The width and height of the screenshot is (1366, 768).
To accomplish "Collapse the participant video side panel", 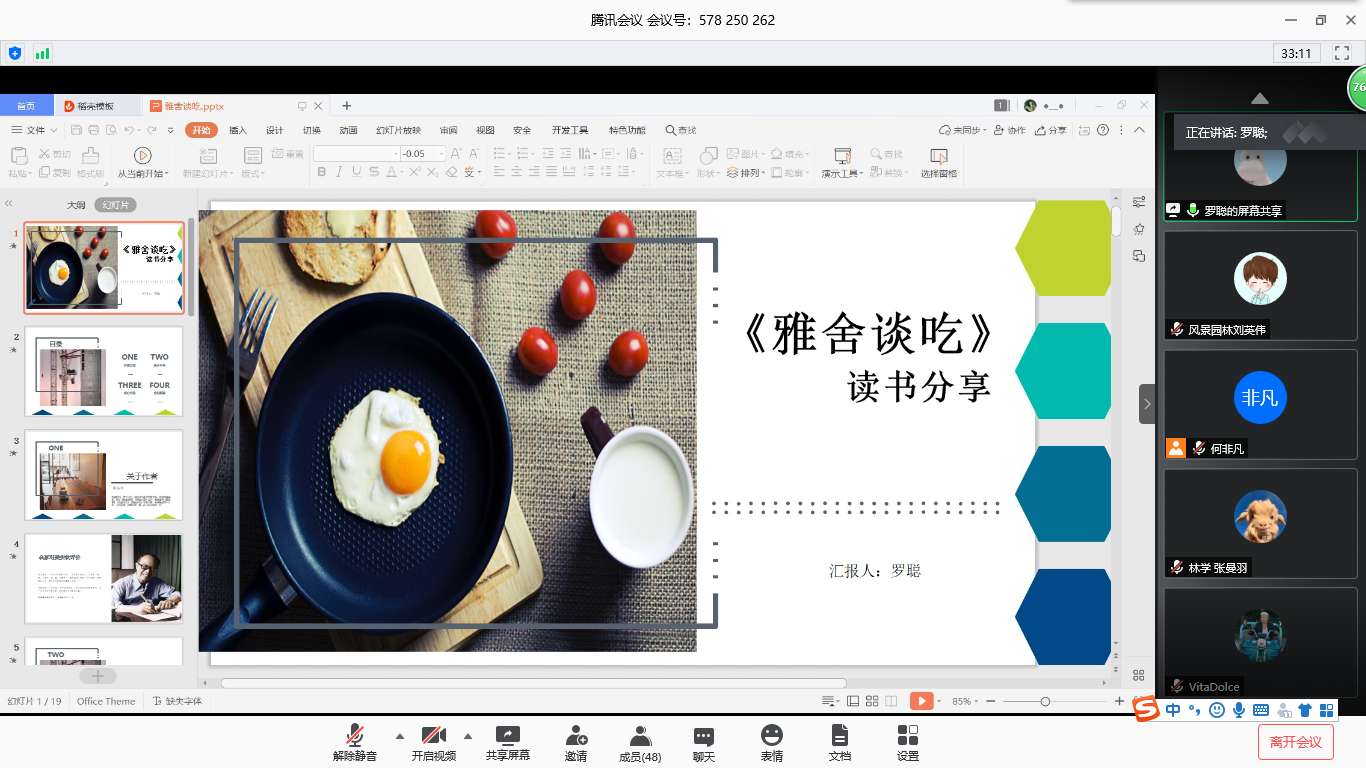I will pos(1147,404).
